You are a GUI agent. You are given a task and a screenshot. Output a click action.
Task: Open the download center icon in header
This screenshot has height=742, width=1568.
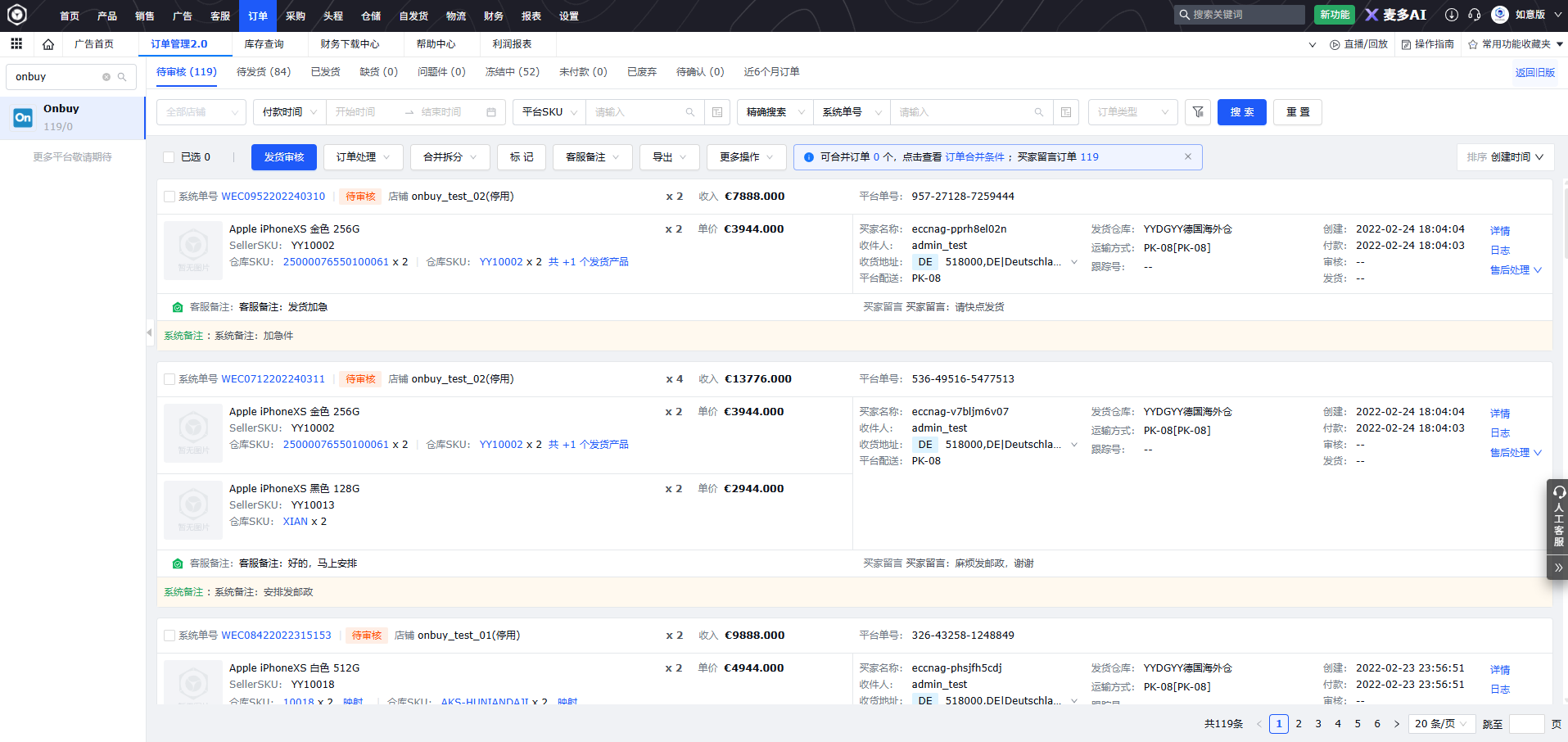pyautogui.click(x=1452, y=15)
